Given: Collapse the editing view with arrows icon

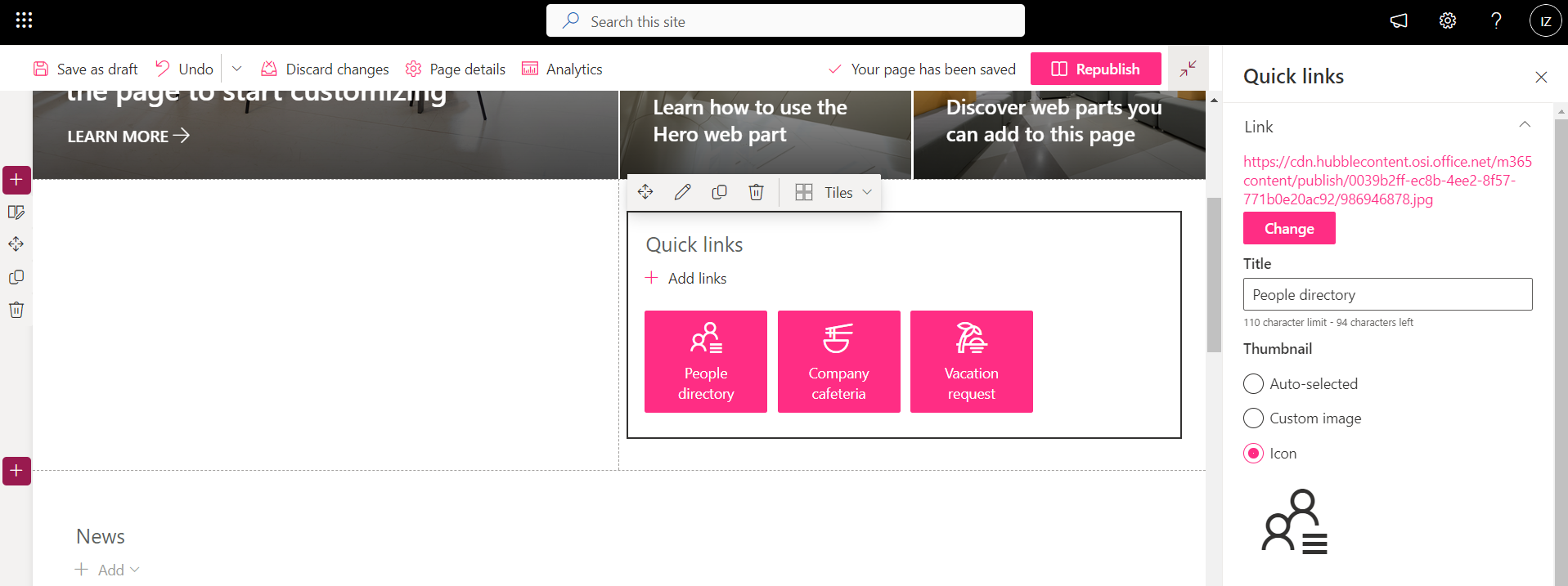Looking at the screenshot, I should tap(1188, 69).
